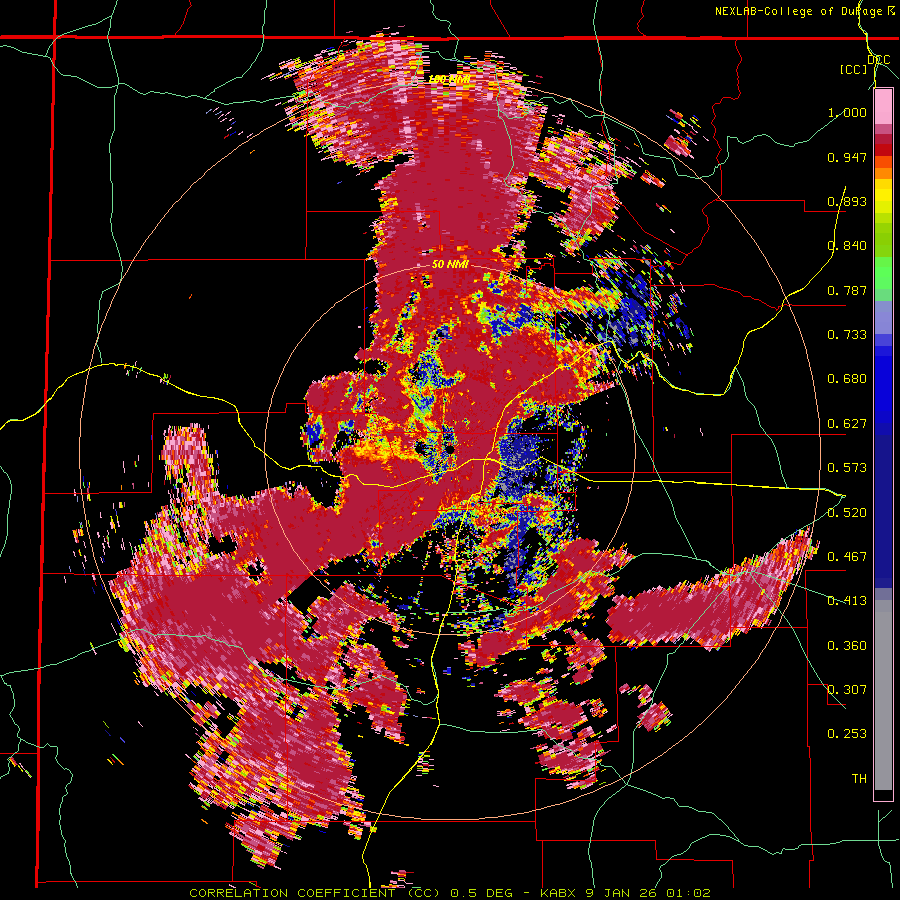Click the 50 NMI range ring label

451,265
